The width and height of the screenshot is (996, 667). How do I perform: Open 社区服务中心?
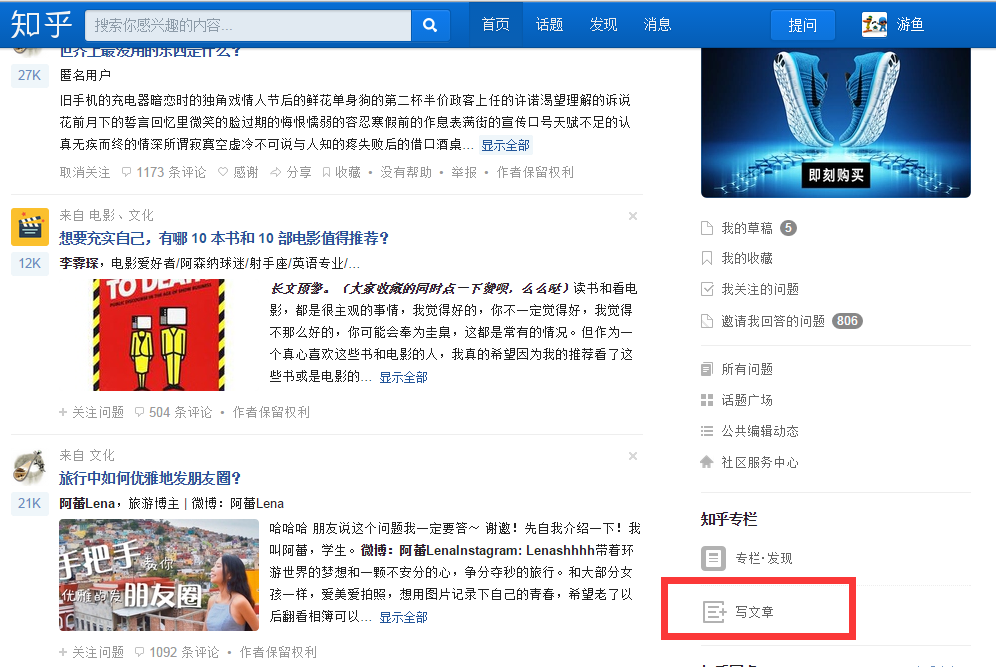tap(750, 462)
